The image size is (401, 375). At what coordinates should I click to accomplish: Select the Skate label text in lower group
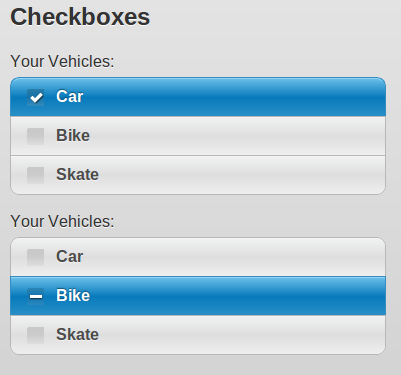[77, 335]
